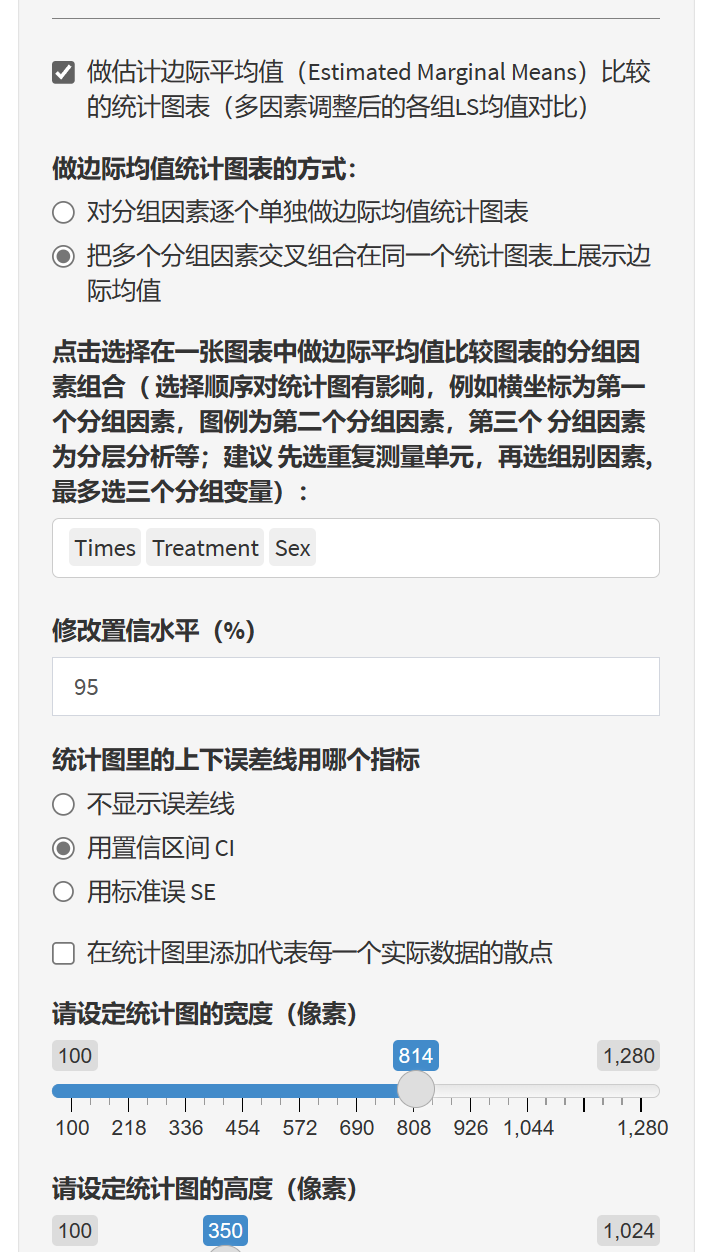The height and width of the screenshot is (1252, 715).
Task: Click the 218 tick label on width slider
Action: click(129, 1128)
